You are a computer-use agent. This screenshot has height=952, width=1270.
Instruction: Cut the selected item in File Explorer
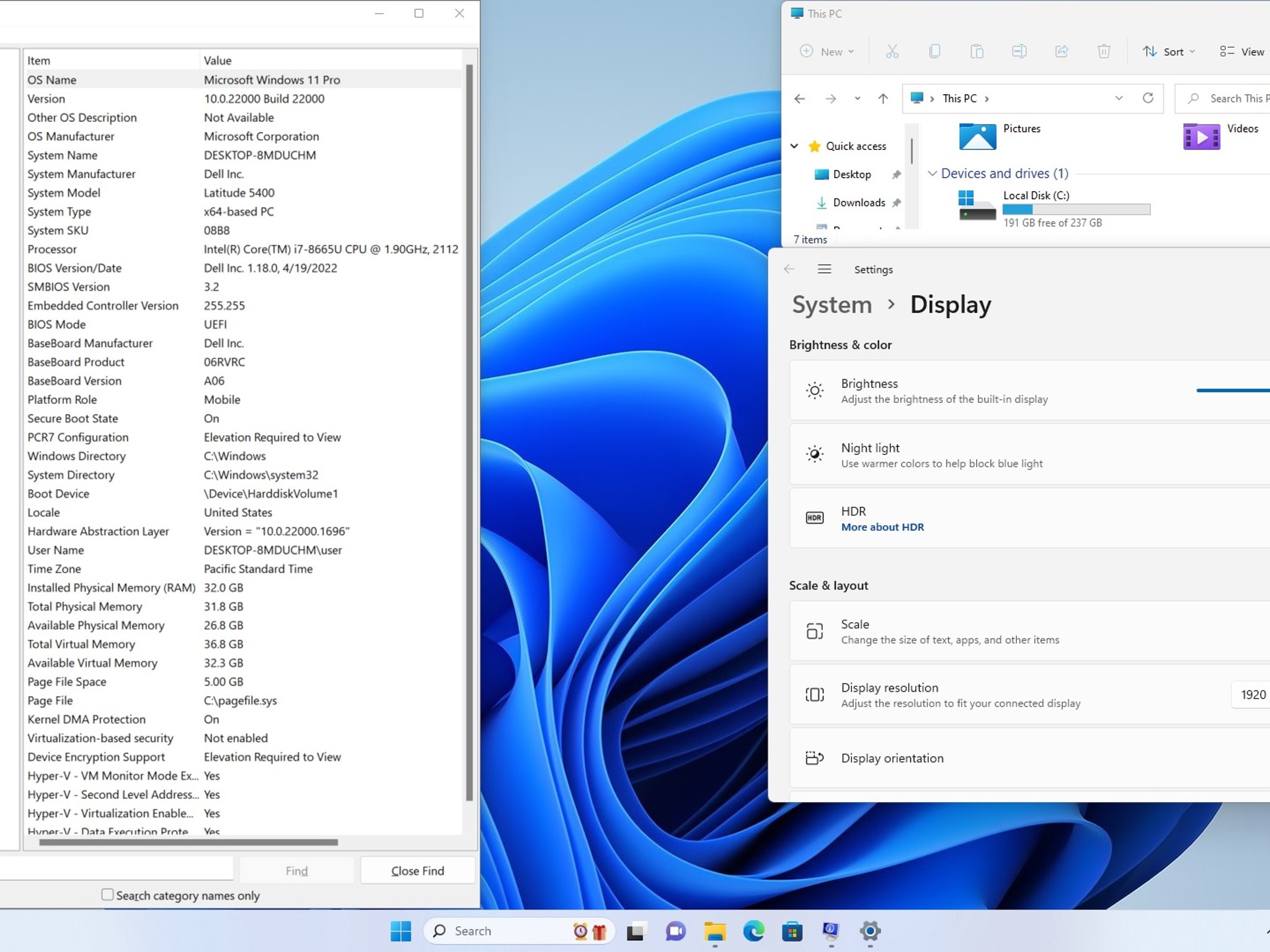point(893,51)
